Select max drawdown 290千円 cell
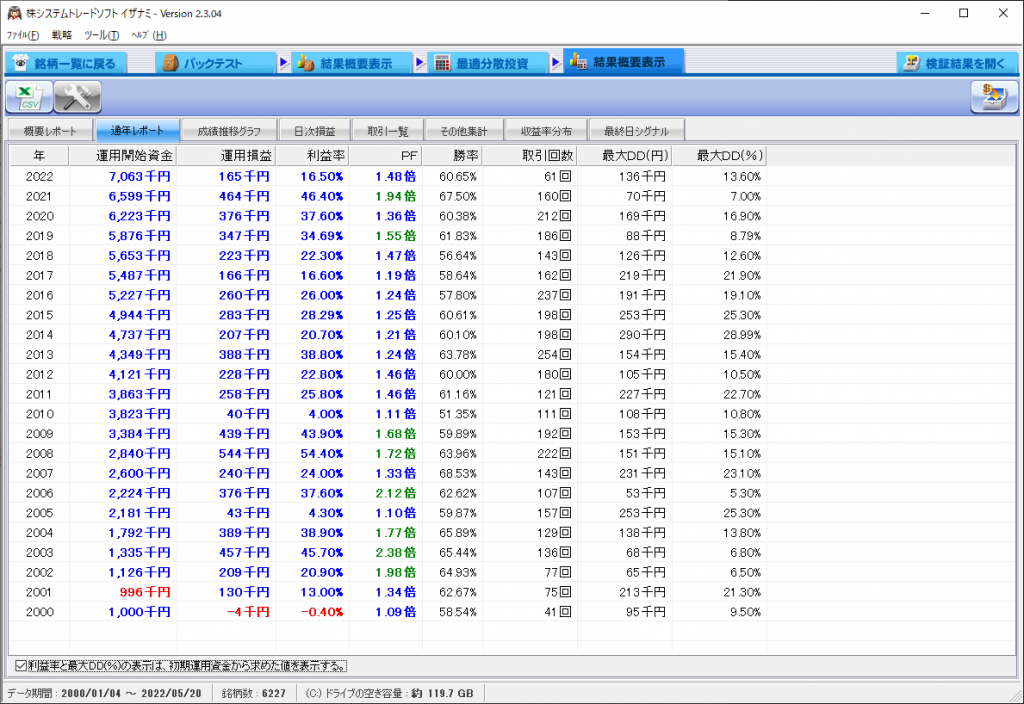This screenshot has height=704, width=1024. pos(624,334)
